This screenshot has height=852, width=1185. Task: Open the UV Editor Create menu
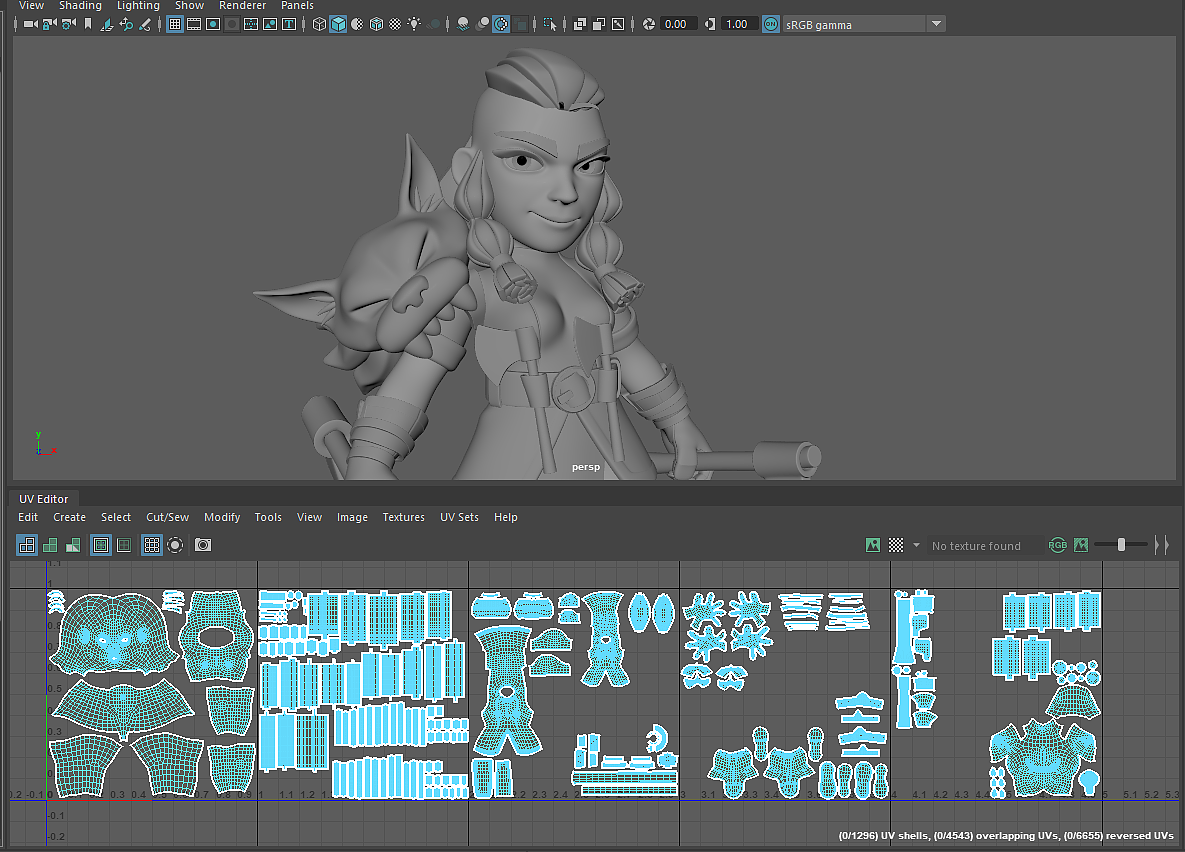click(70, 517)
